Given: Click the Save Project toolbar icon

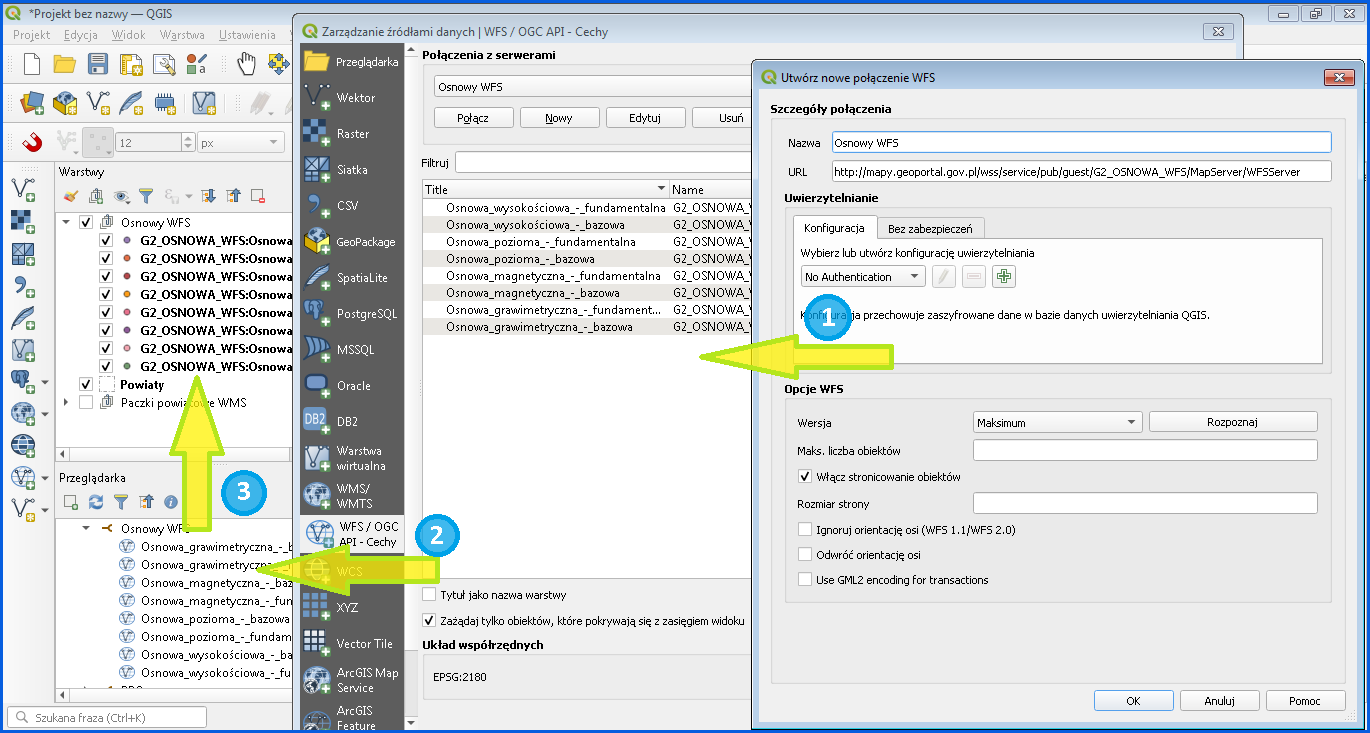Looking at the screenshot, I should point(98,65).
